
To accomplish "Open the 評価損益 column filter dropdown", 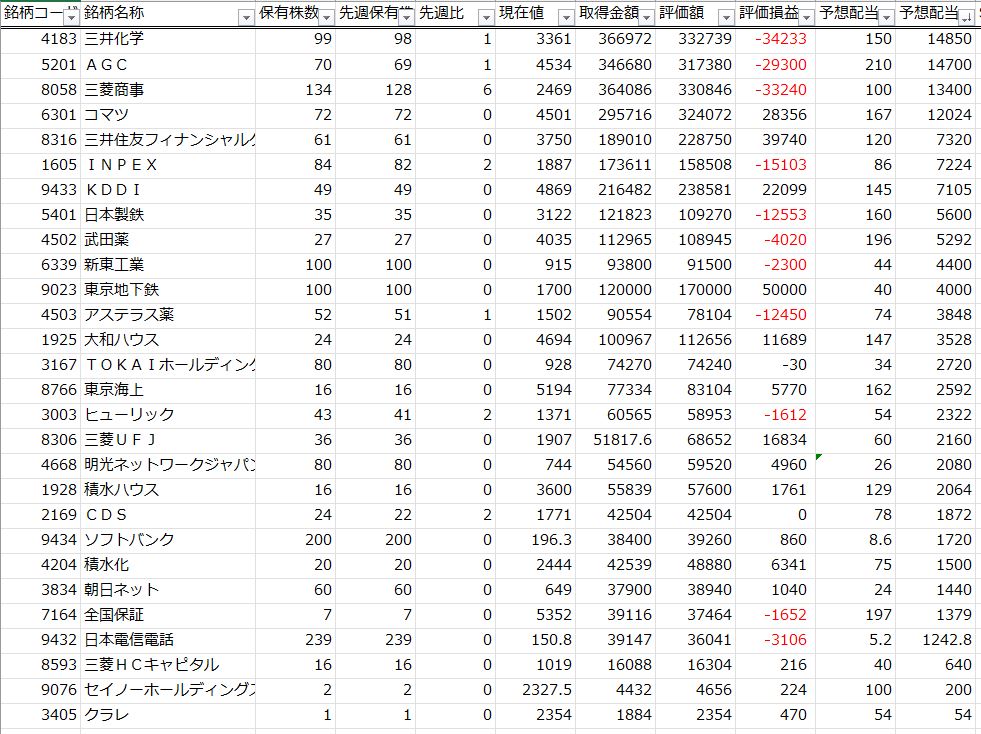I will pos(806,17).
